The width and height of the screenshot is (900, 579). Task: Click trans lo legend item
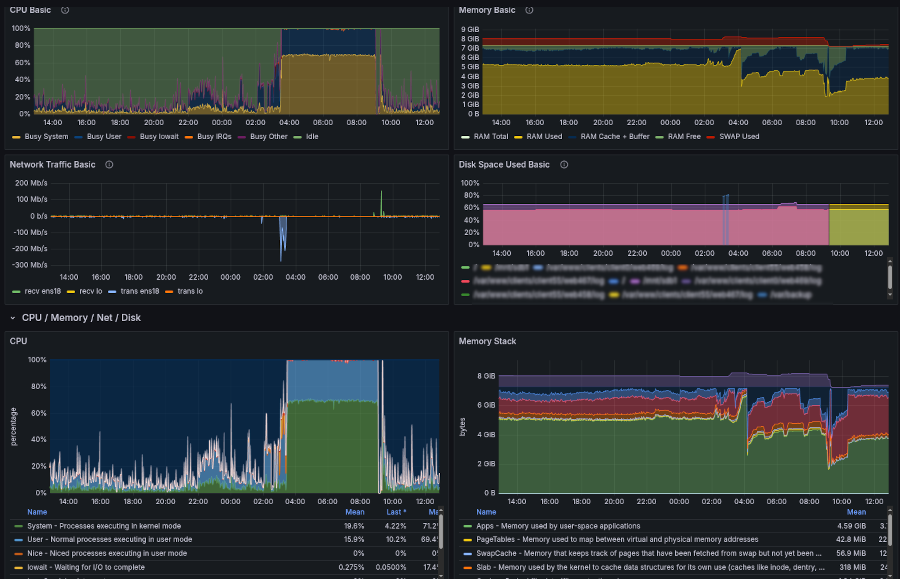[189, 291]
